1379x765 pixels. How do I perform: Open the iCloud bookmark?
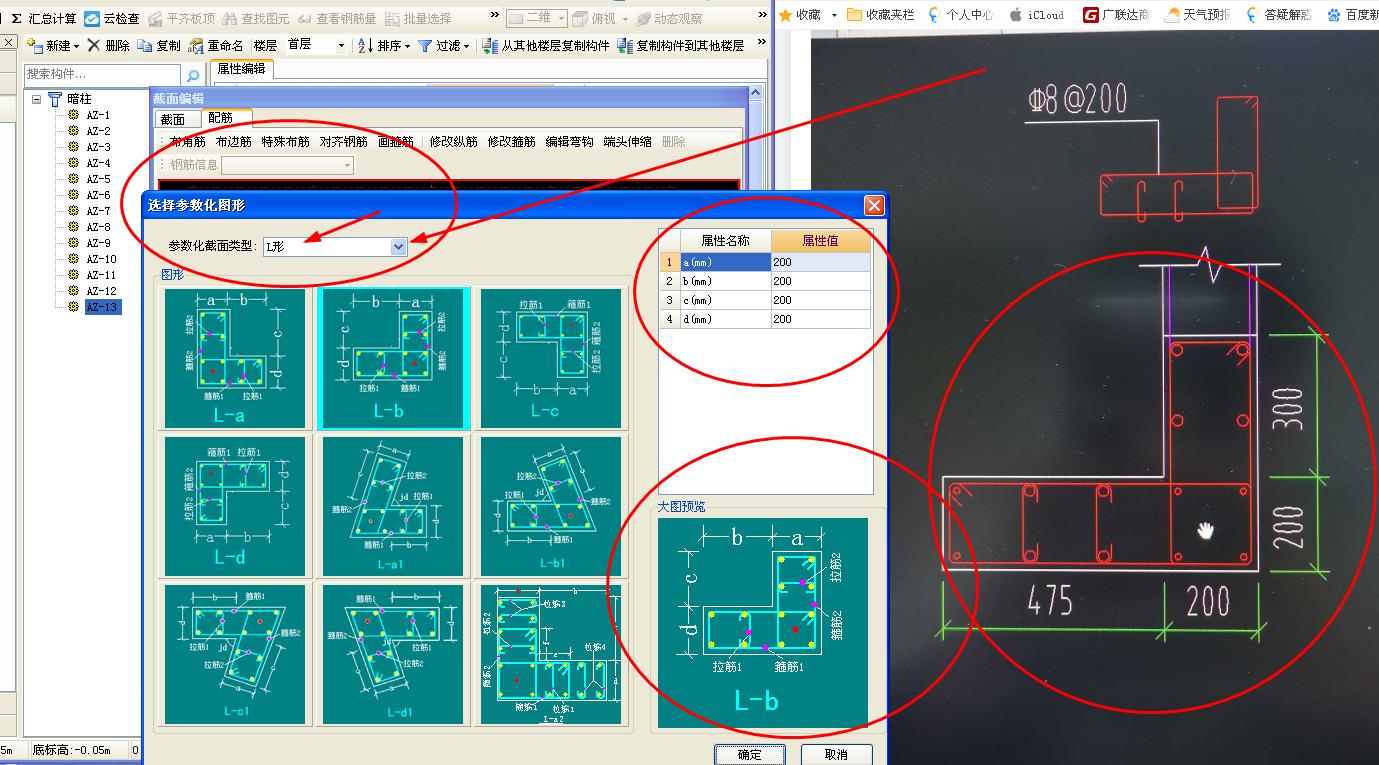(1035, 15)
